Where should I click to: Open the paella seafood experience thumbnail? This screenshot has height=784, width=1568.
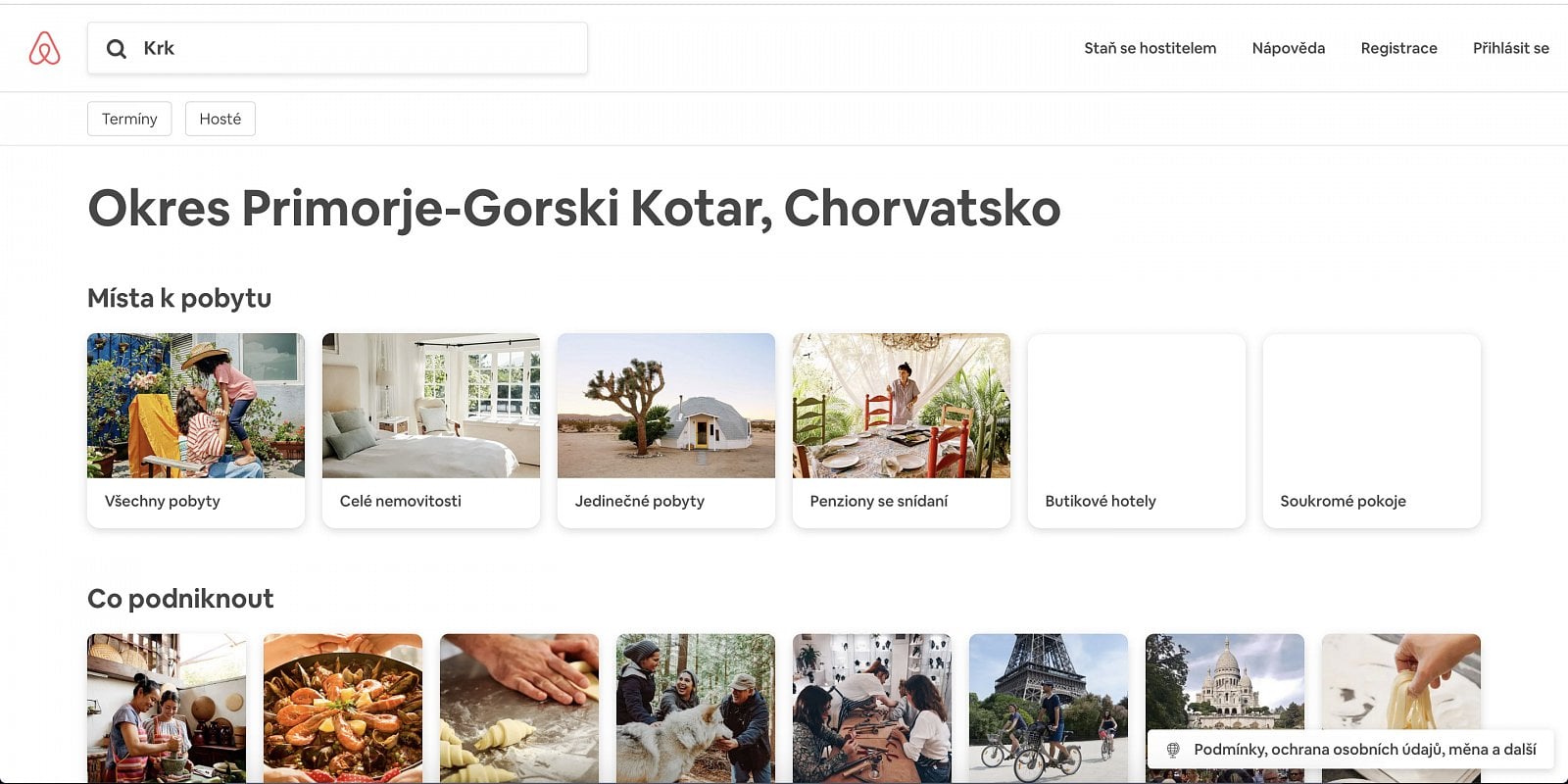click(x=343, y=709)
